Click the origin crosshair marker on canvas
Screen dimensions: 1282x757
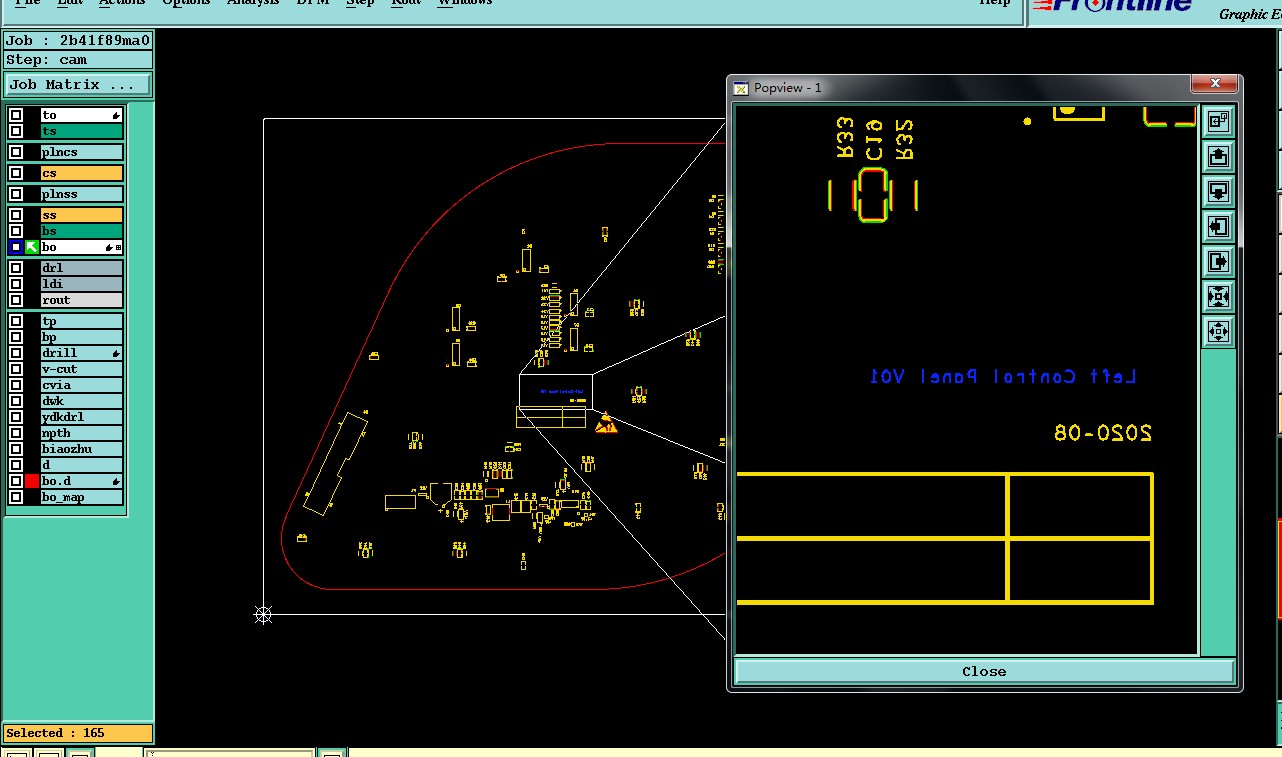(x=263, y=615)
